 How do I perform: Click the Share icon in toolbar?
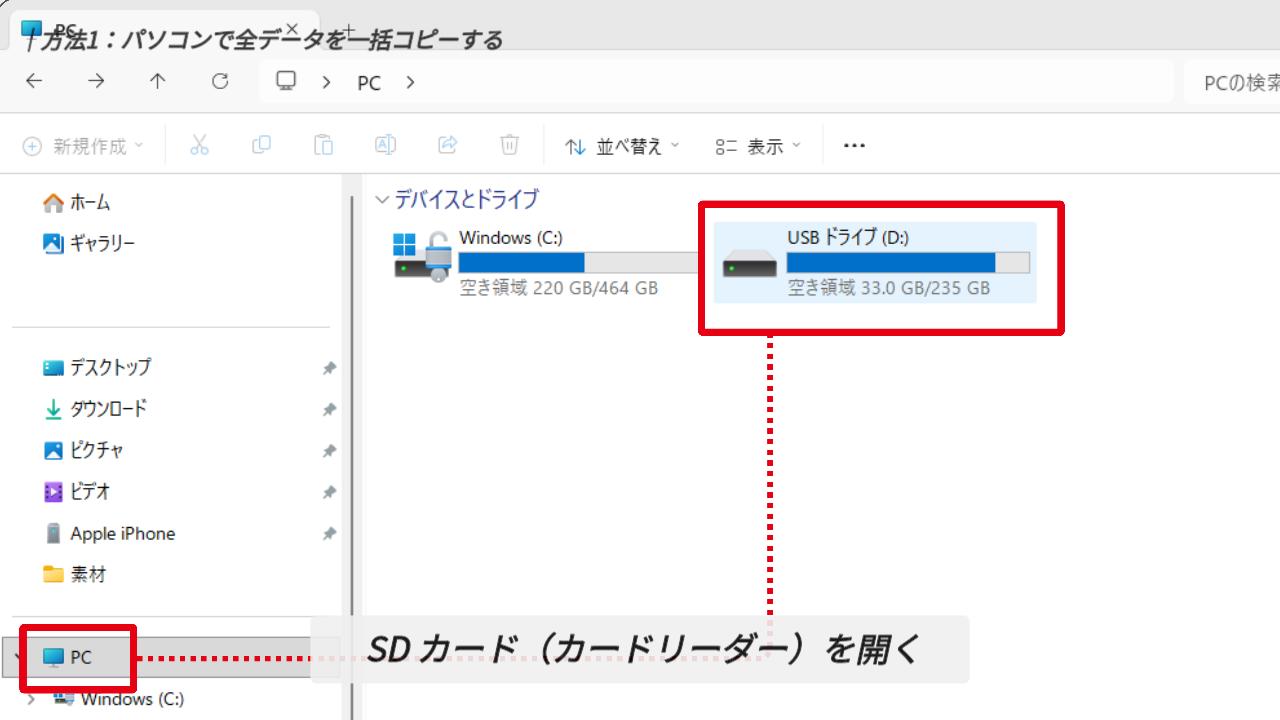point(447,146)
